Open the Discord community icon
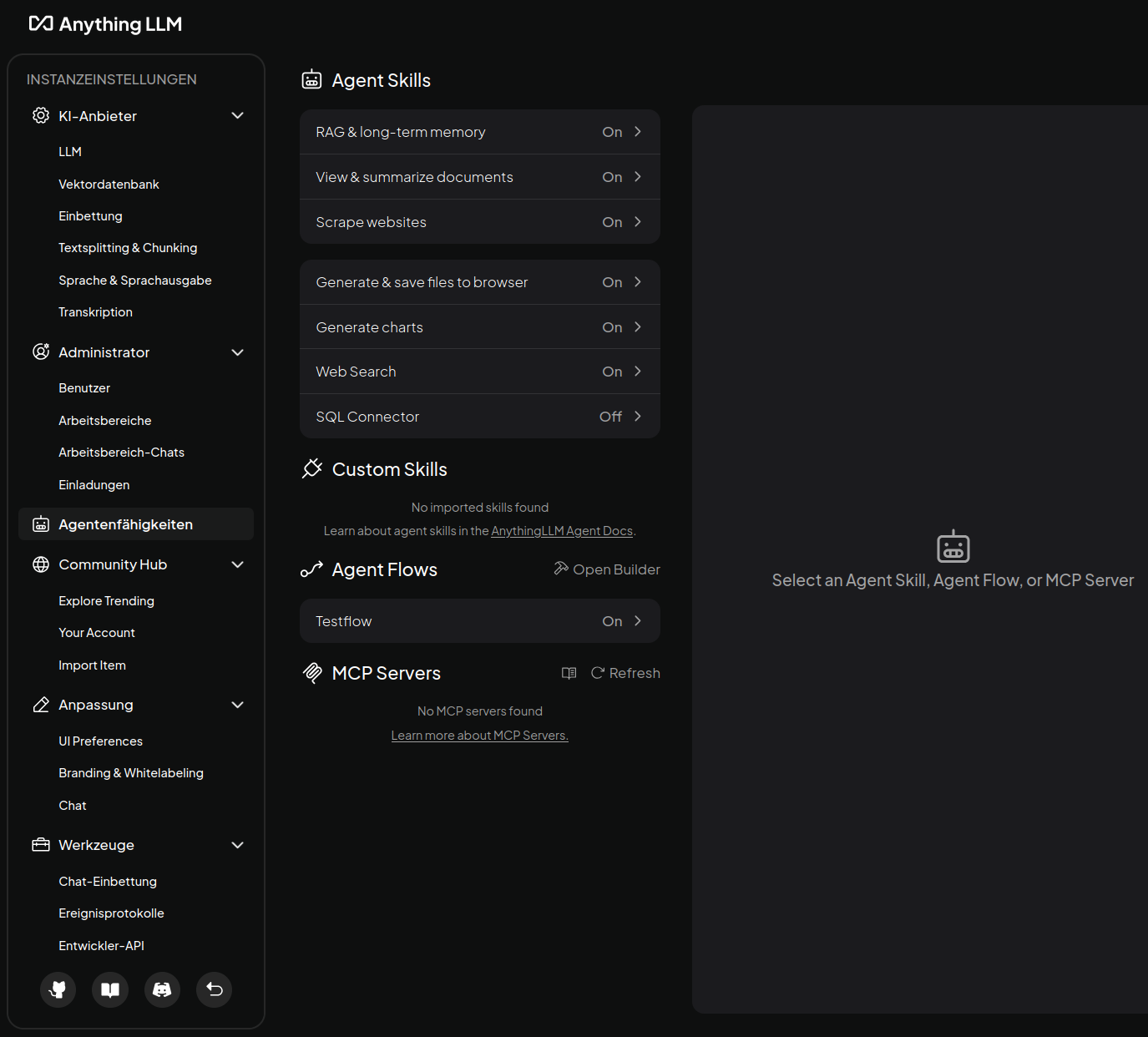The image size is (1148, 1037). tap(162, 989)
